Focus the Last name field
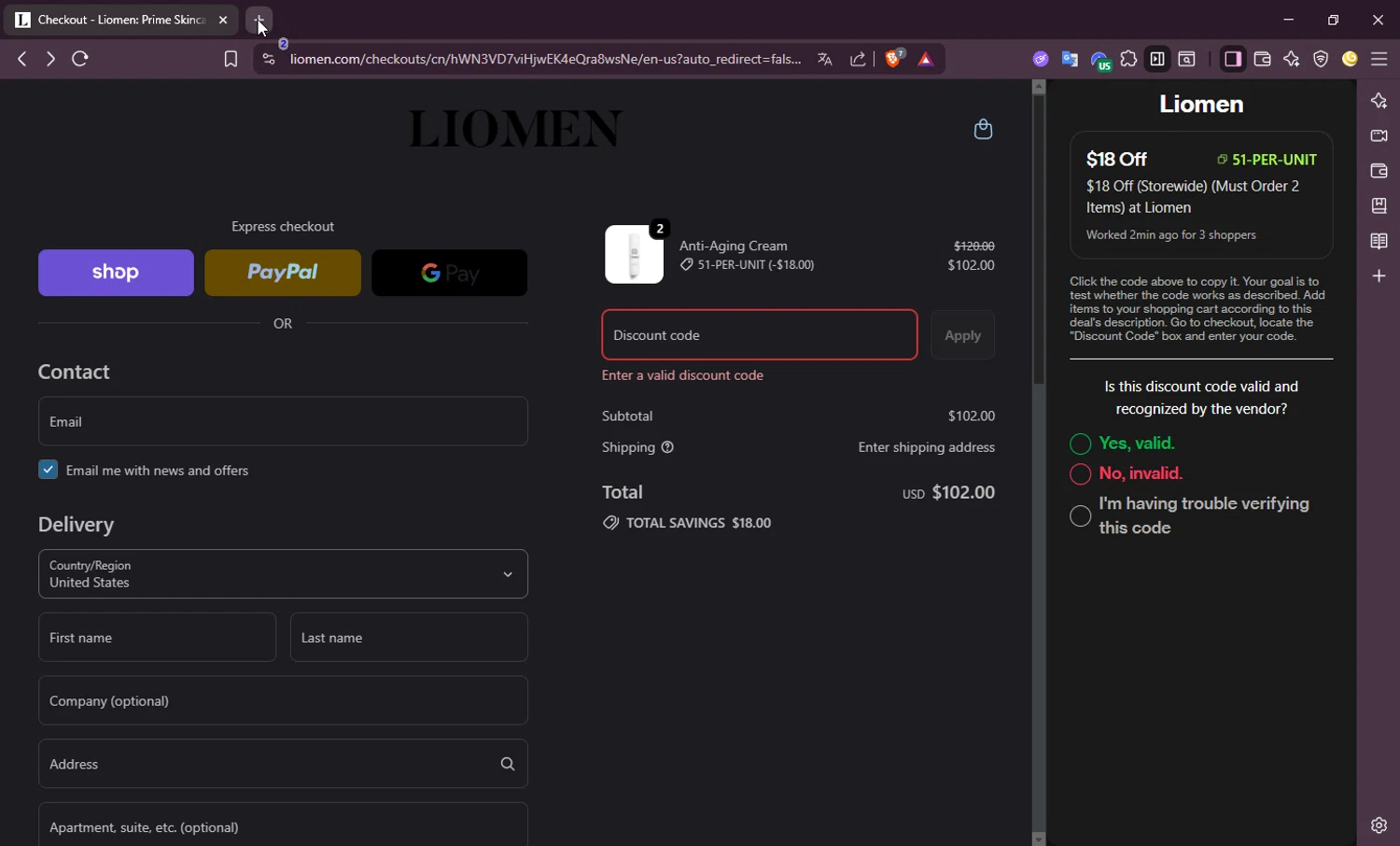Image resolution: width=1400 pixels, height=846 pixels. click(409, 638)
